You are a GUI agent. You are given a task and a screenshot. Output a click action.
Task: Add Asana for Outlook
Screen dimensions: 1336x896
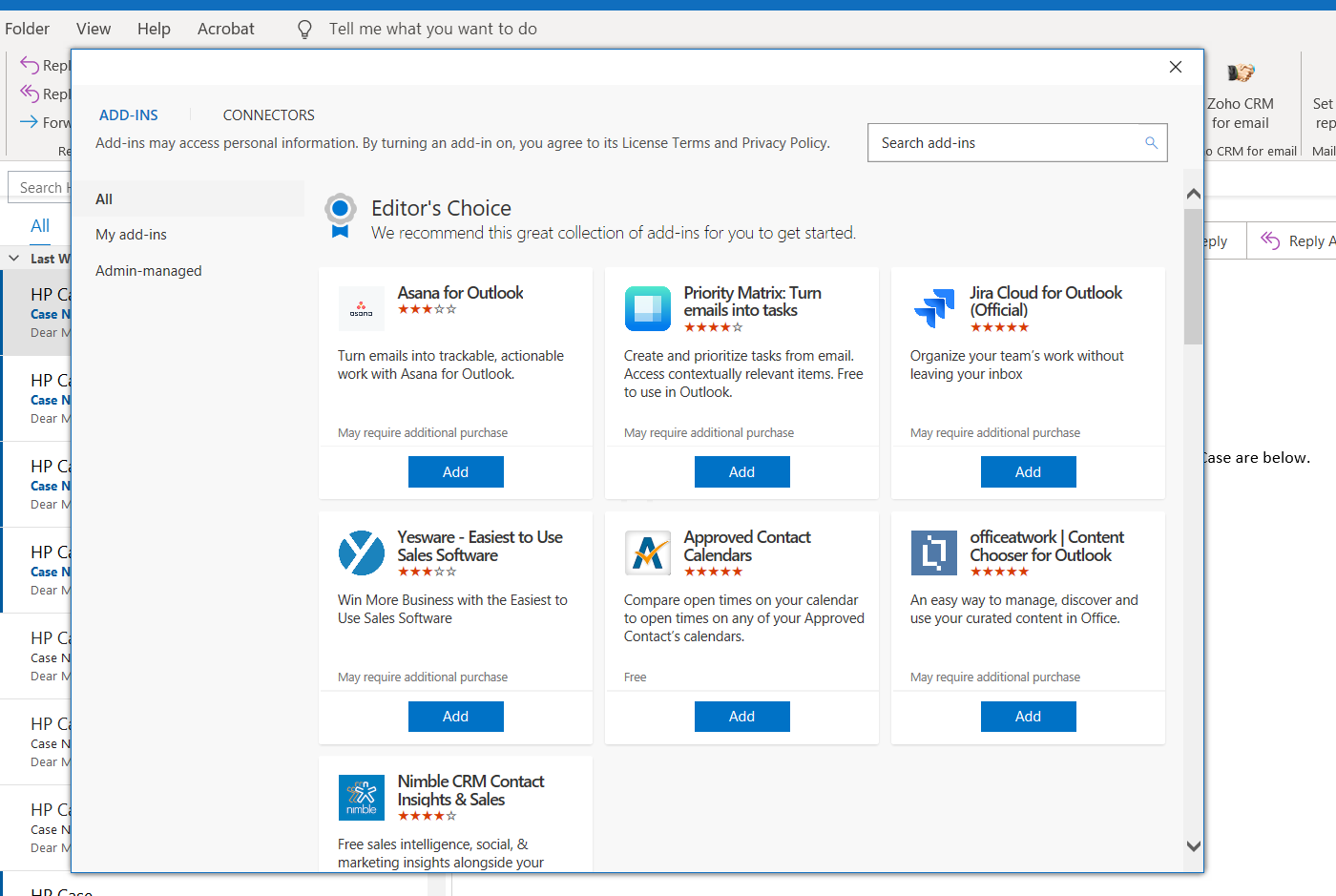456,472
